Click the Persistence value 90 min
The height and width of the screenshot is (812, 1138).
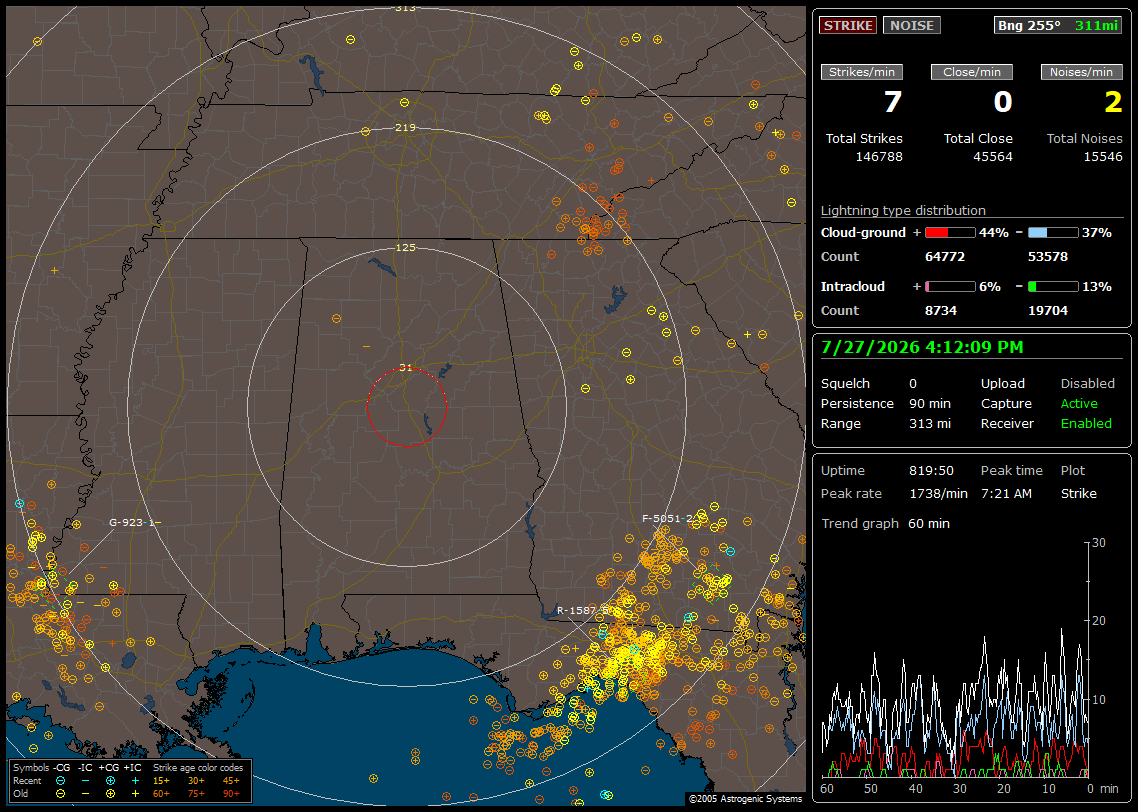pos(930,403)
